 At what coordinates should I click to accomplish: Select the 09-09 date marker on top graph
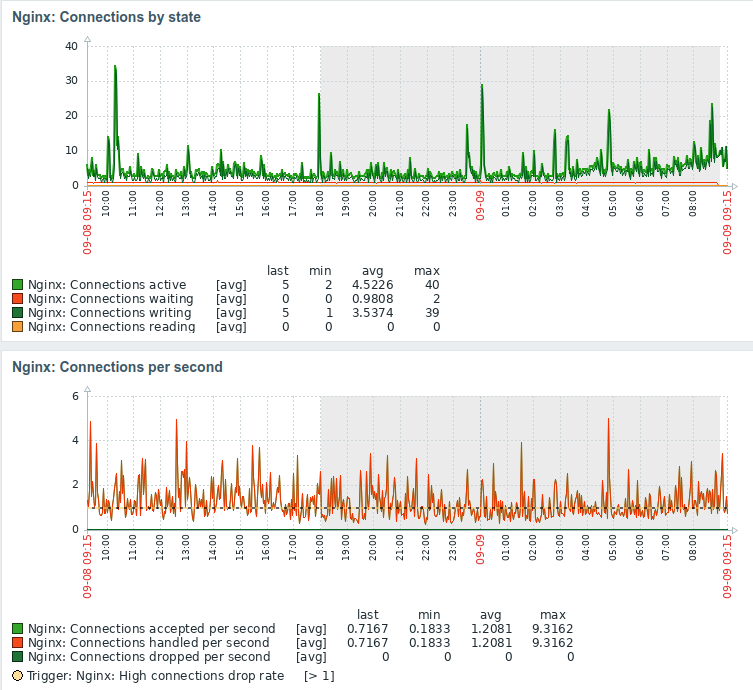click(480, 206)
